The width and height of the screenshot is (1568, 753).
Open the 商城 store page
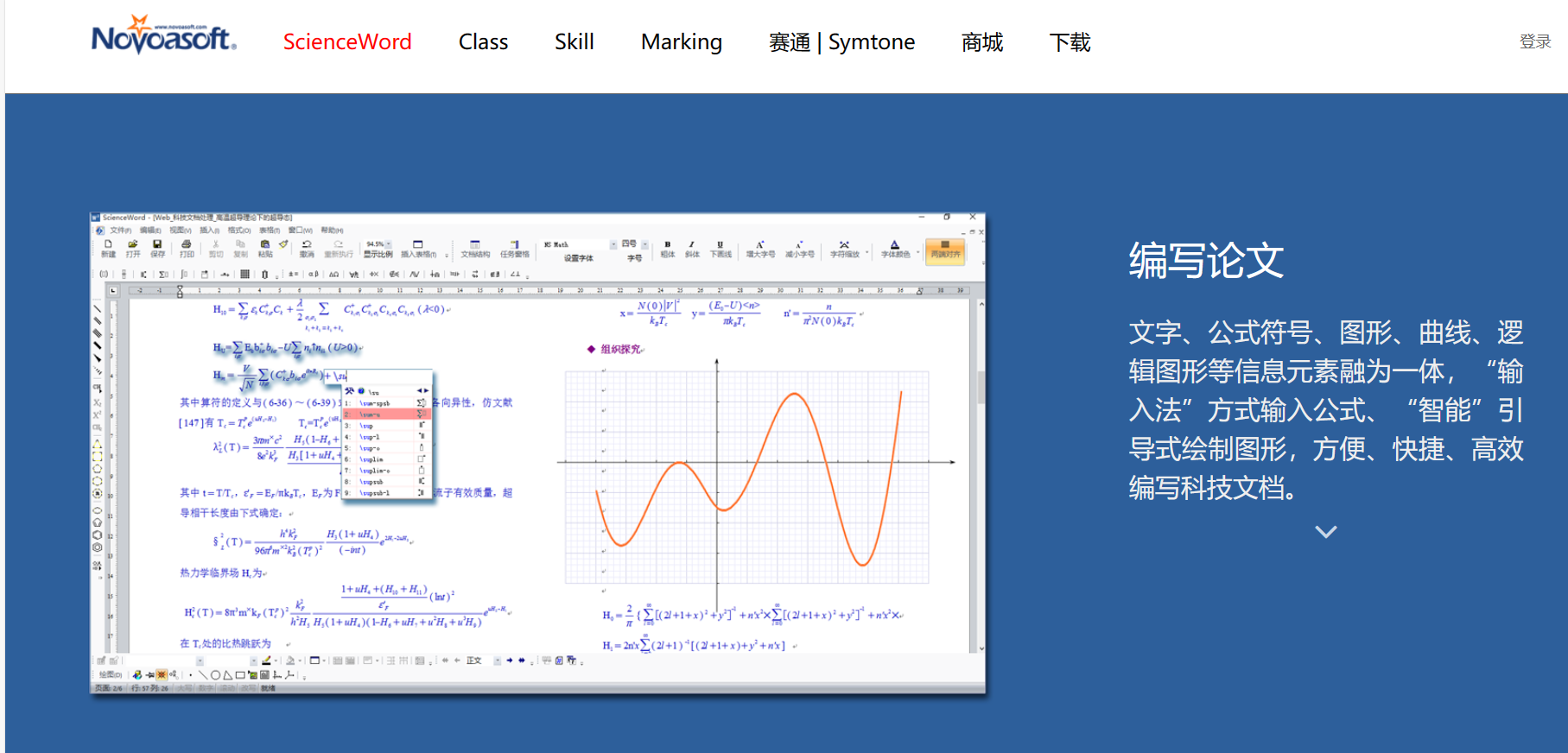pos(982,42)
